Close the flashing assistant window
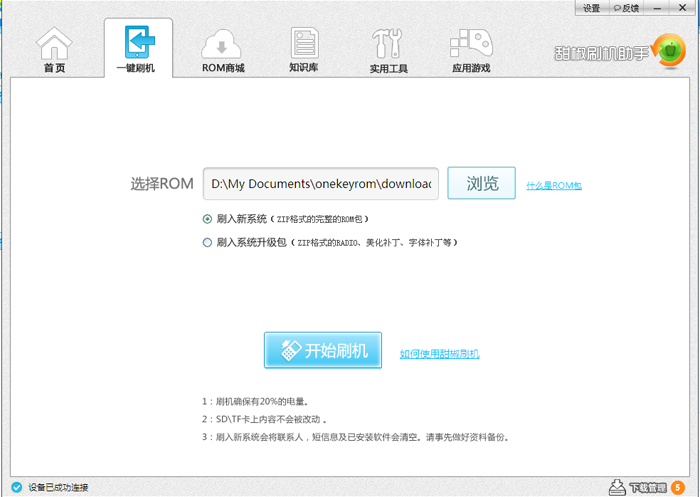700x497 pixels. (683, 8)
